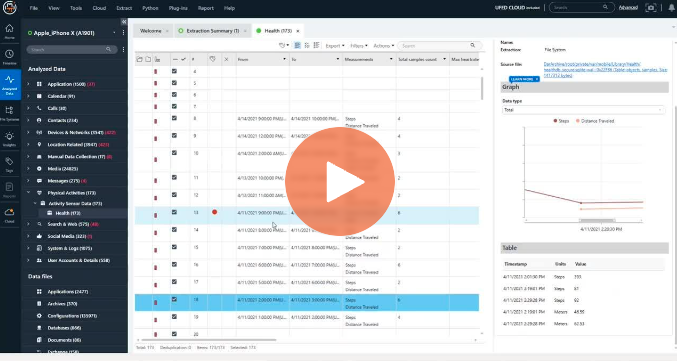
Task: Toggle checkbox for row 13
Action: tap(174, 212)
